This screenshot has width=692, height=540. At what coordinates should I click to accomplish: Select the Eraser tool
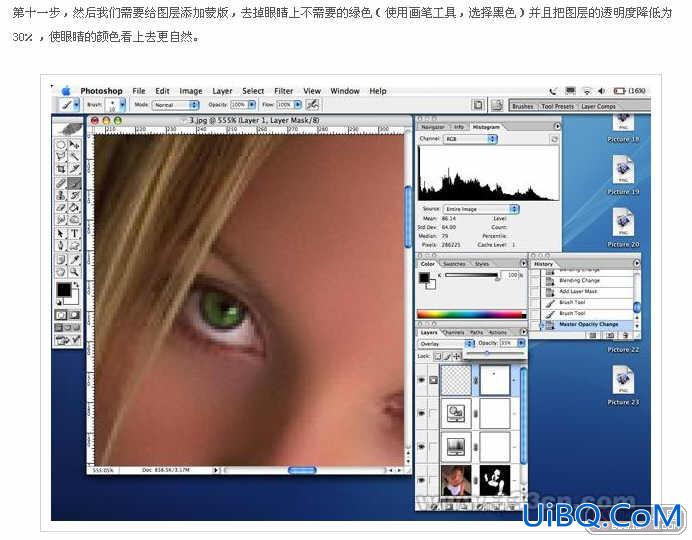(x=61, y=207)
